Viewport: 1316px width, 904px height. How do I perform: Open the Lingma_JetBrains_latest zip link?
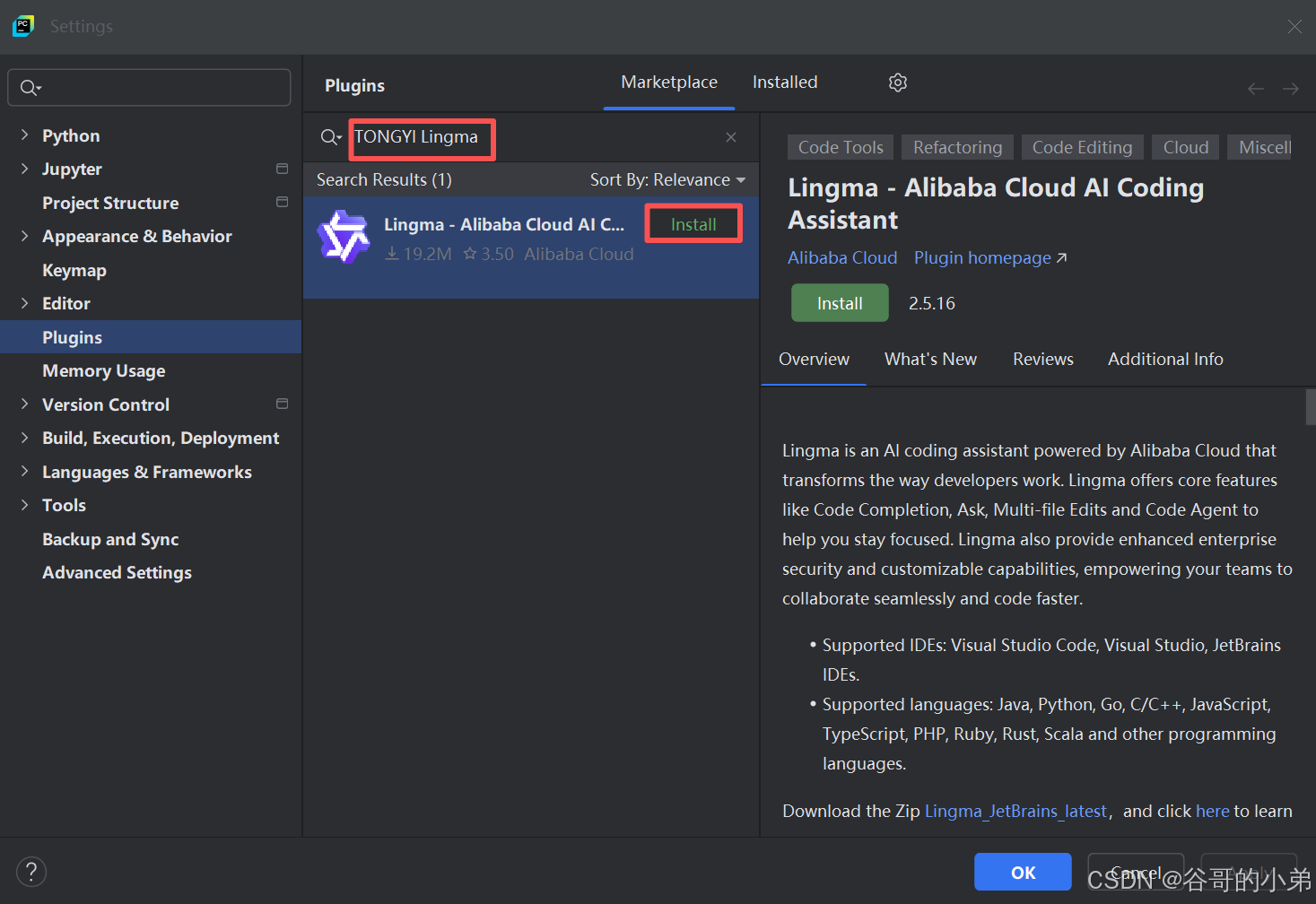(x=1015, y=811)
